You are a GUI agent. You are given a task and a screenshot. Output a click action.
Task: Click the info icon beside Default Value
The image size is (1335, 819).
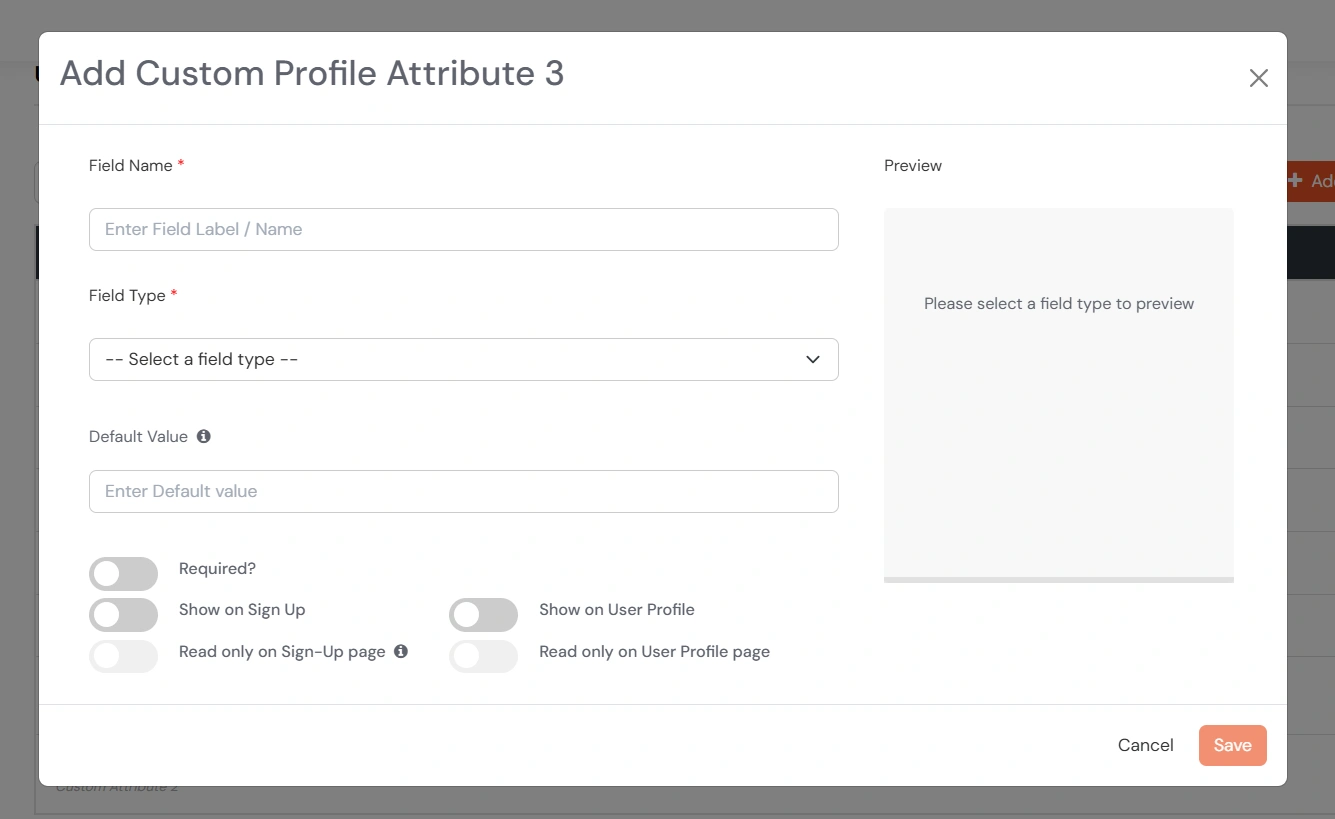tap(203, 436)
